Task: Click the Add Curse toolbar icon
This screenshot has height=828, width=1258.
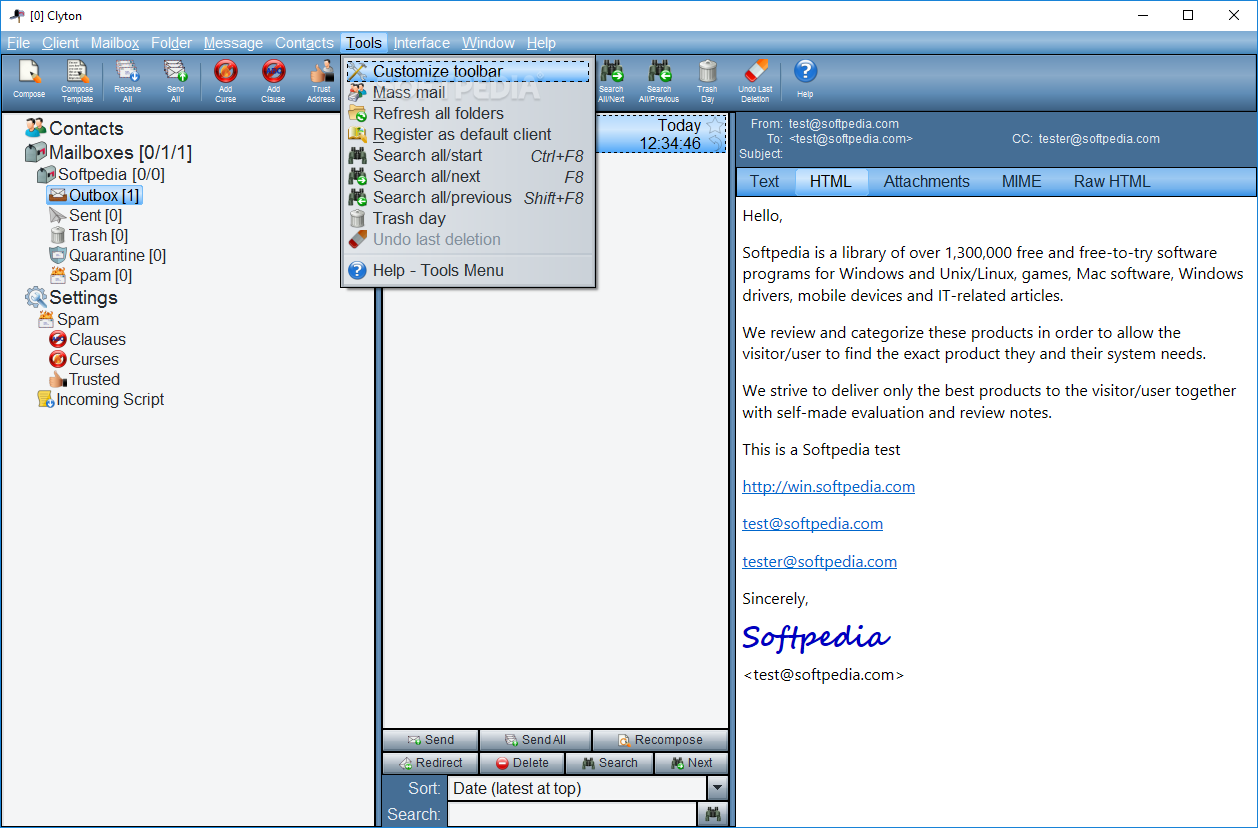Action: tap(226, 80)
